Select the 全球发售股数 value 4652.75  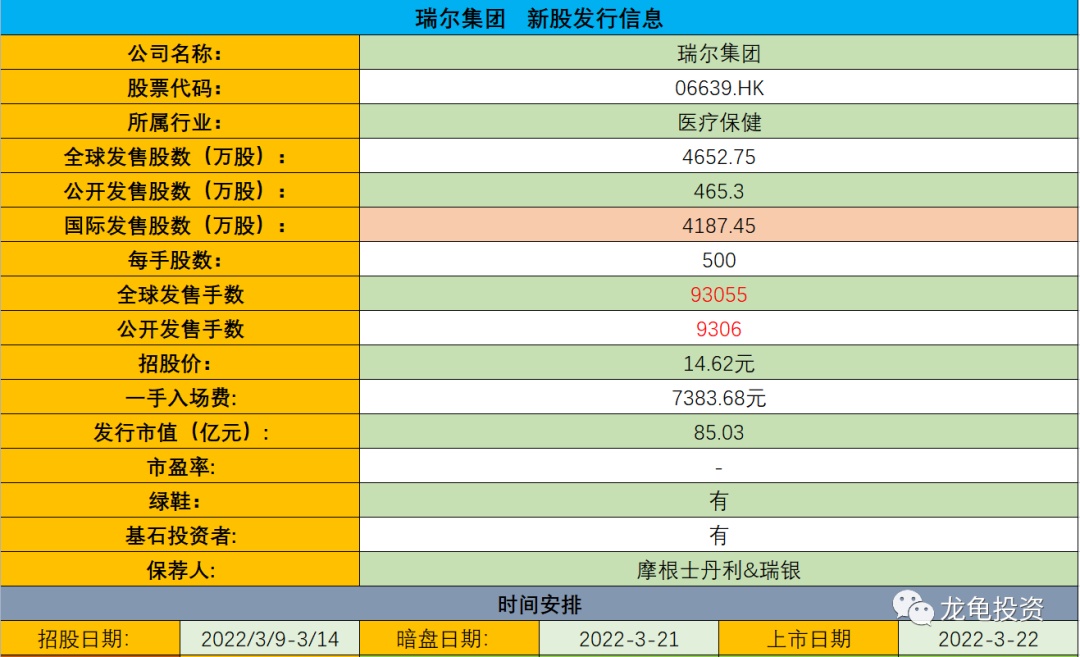[718, 156]
